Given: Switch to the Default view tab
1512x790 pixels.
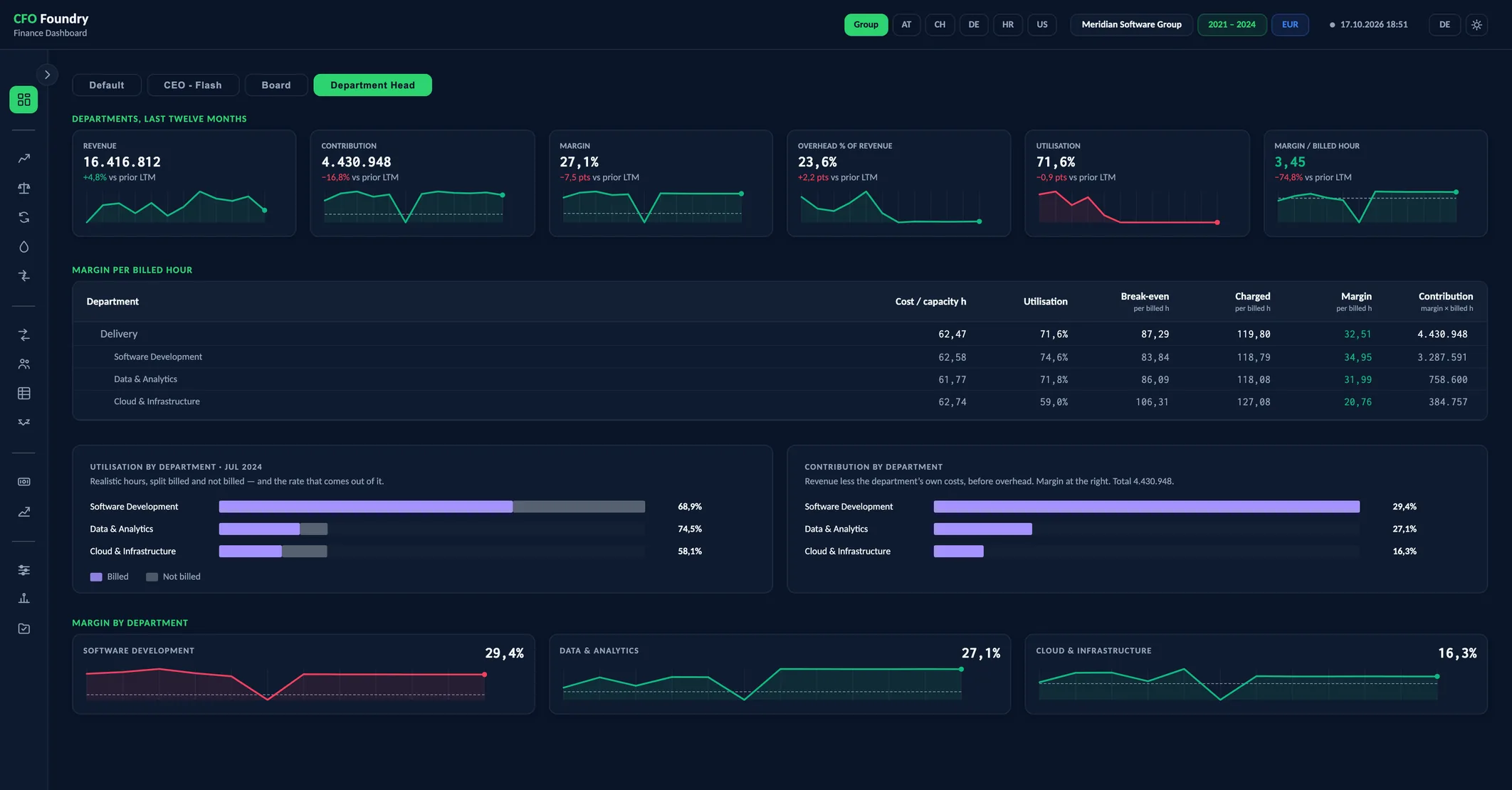Looking at the screenshot, I should pyautogui.click(x=107, y=85).
